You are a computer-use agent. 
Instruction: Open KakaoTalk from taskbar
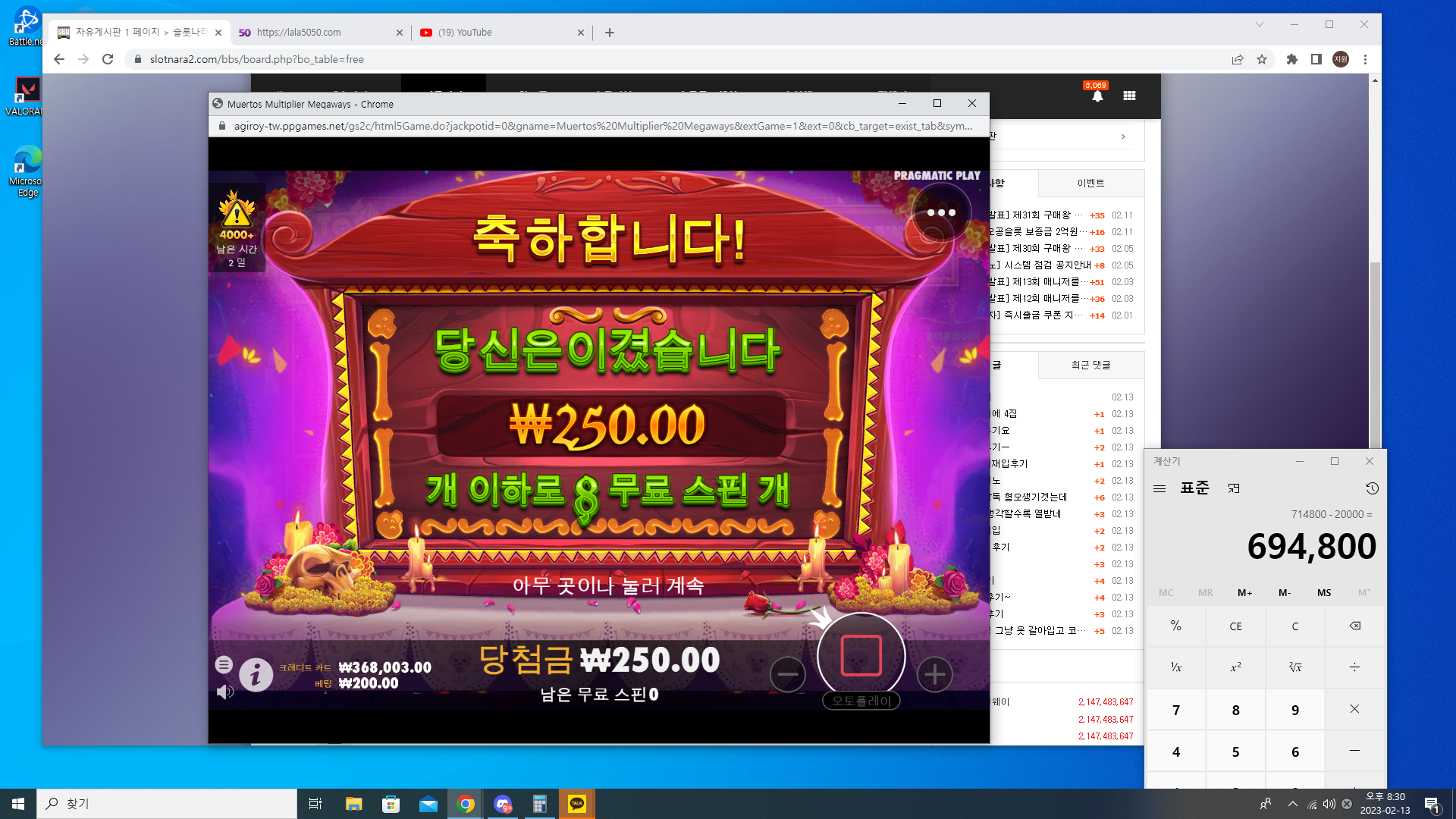577,804
